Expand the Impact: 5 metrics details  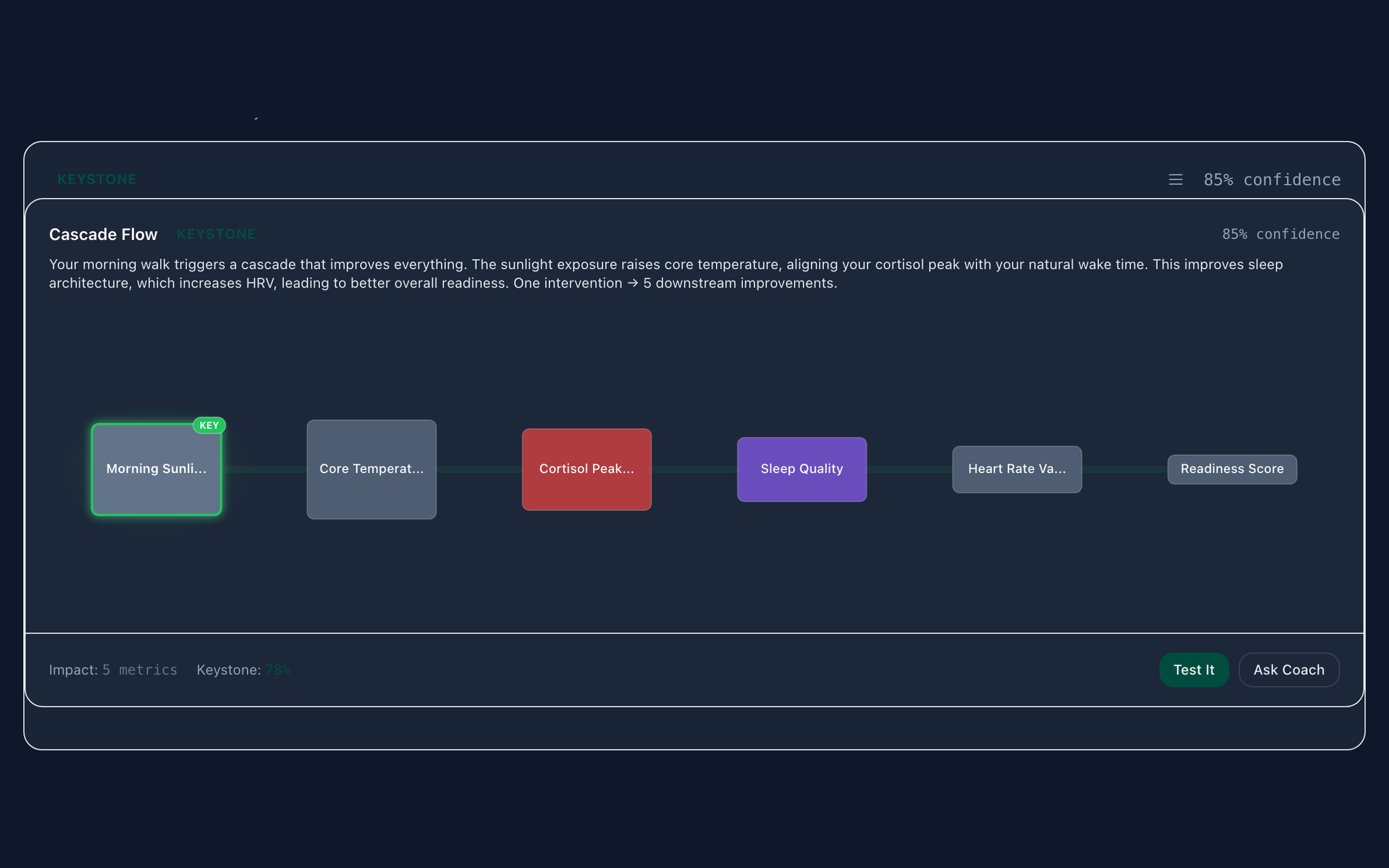tap(113, 669)
